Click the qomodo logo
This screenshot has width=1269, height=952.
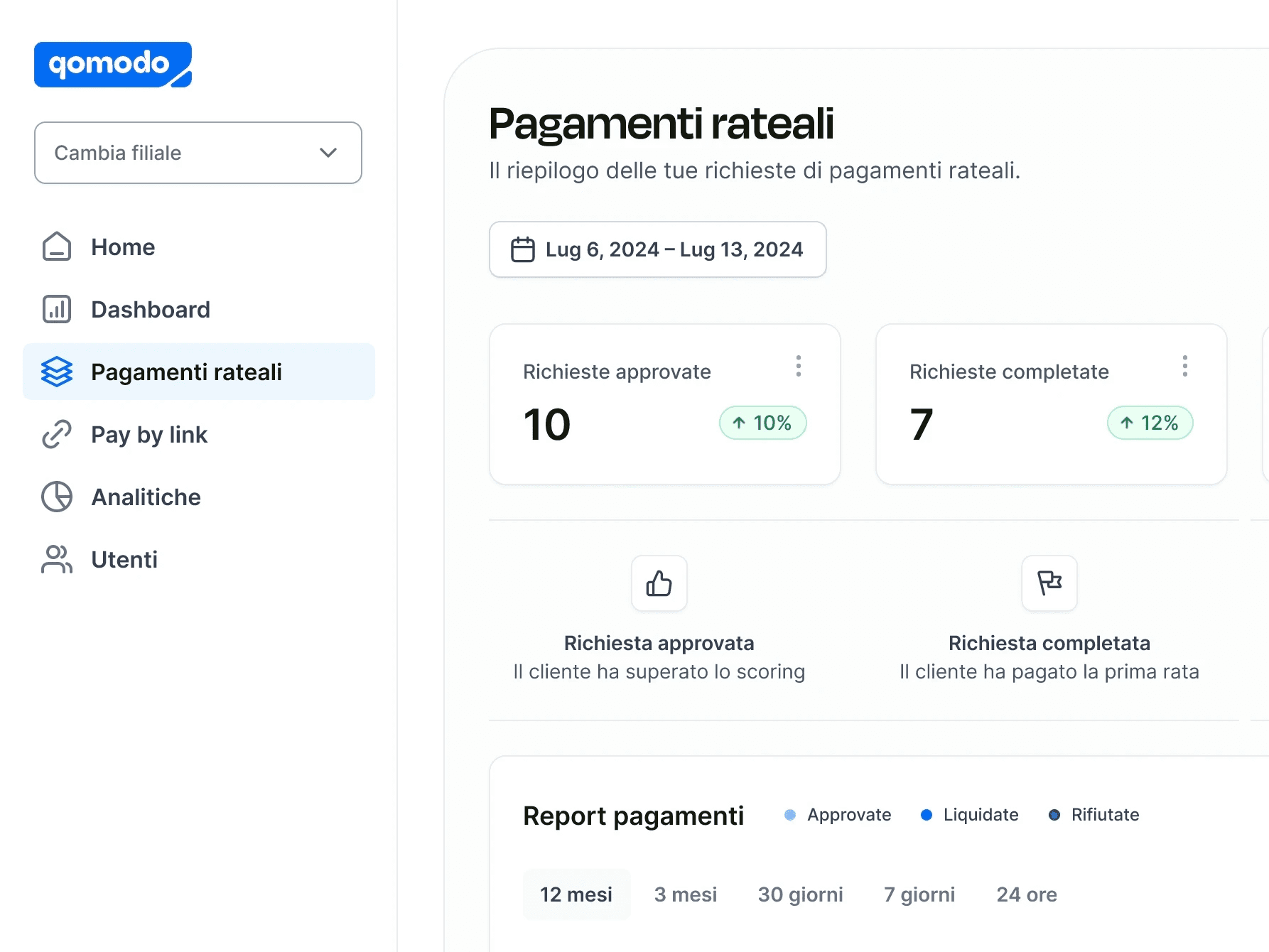pos(113,65)
